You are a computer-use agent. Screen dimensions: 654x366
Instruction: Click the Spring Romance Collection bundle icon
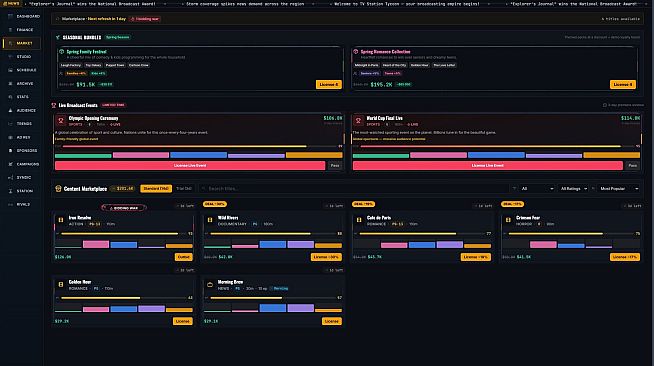point(356,52)
